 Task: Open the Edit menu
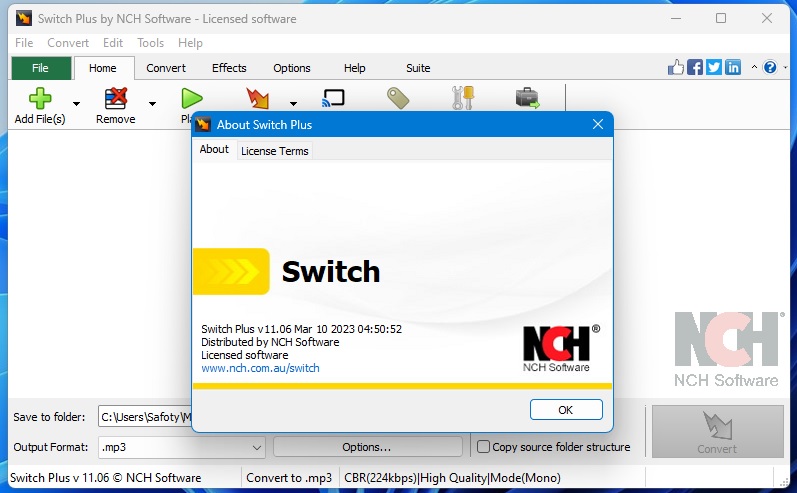[113, 43]
